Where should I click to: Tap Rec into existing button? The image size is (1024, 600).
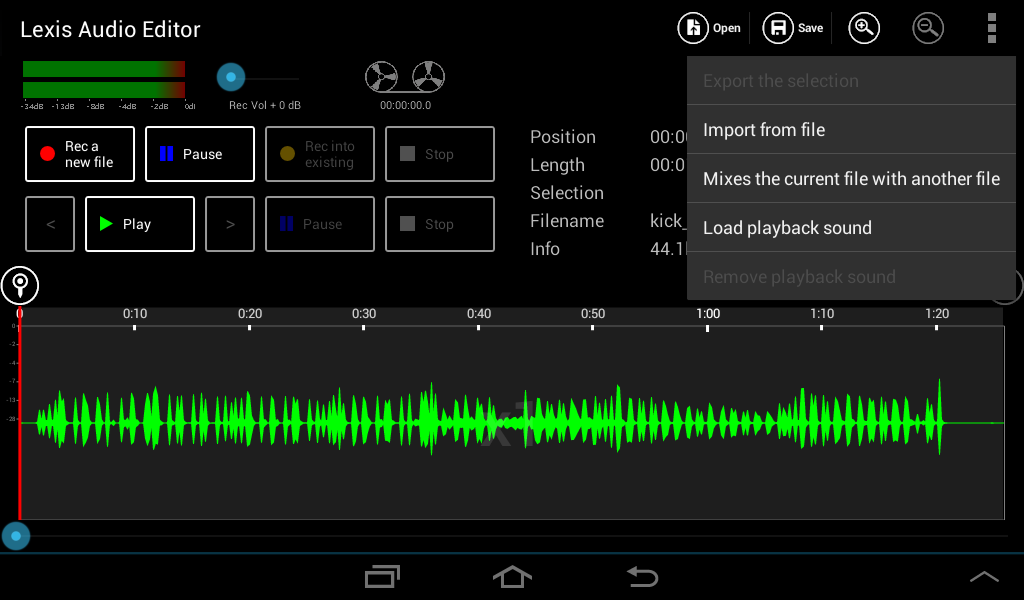[320, 154]
